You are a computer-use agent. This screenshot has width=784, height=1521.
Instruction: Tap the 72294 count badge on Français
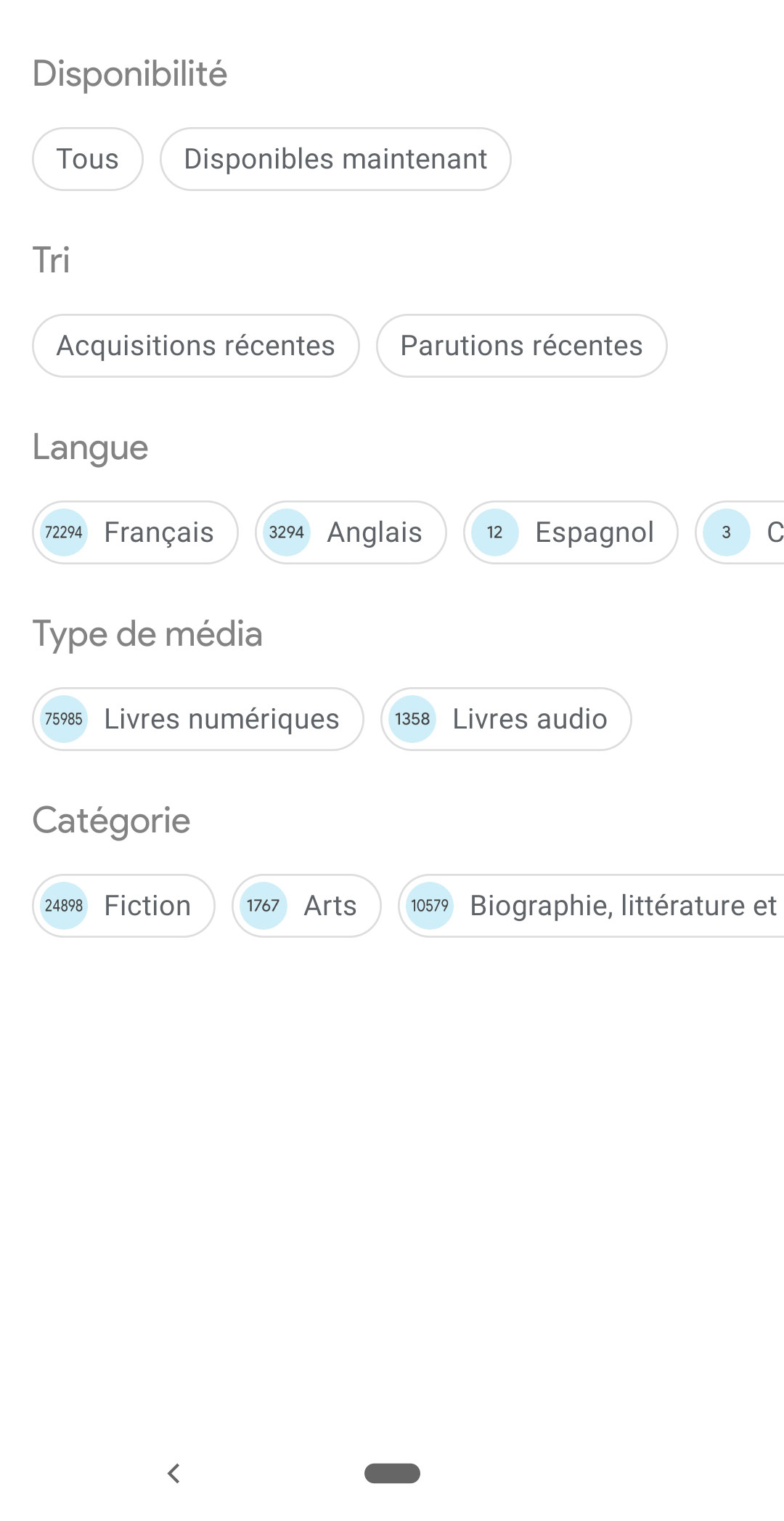click(64, 532)
